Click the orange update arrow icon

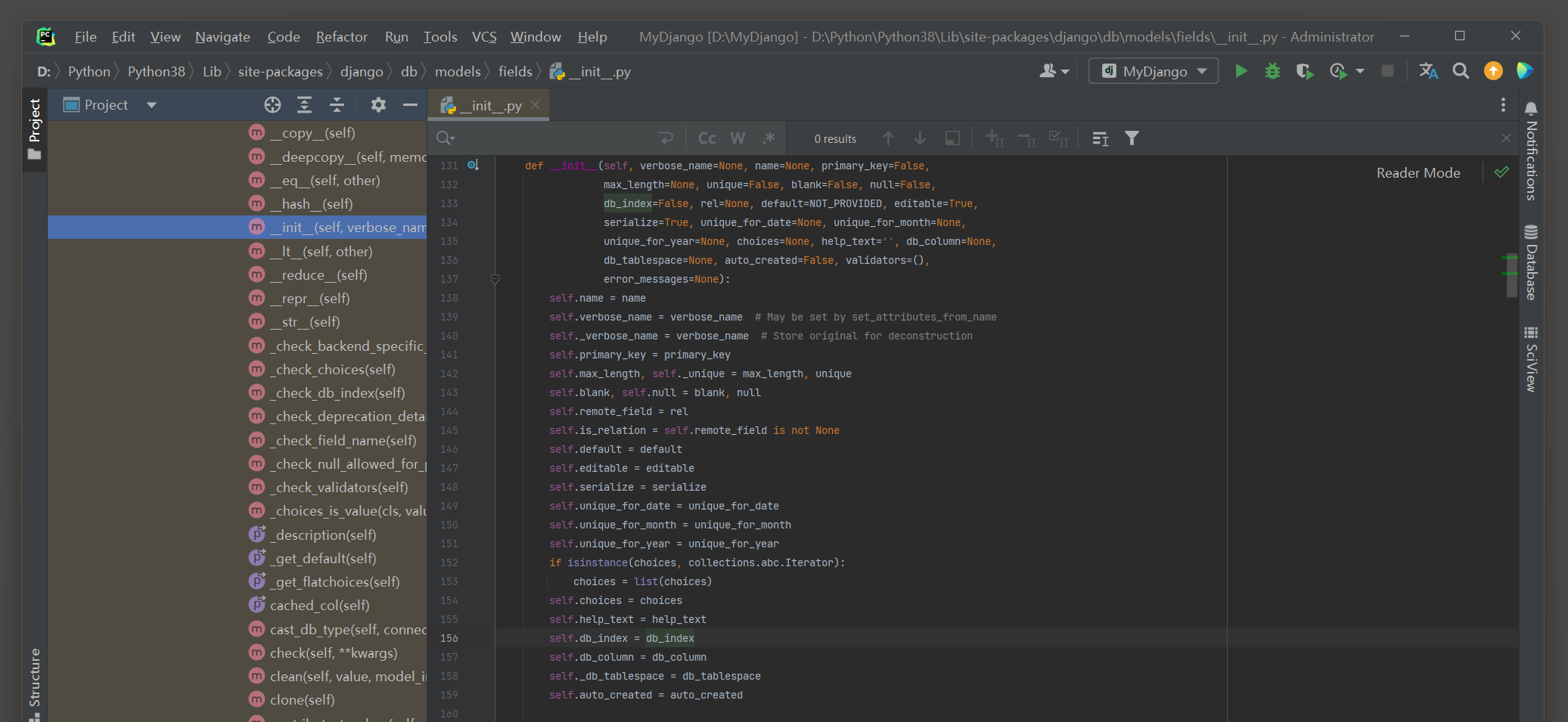click(x=1493, y=71)
